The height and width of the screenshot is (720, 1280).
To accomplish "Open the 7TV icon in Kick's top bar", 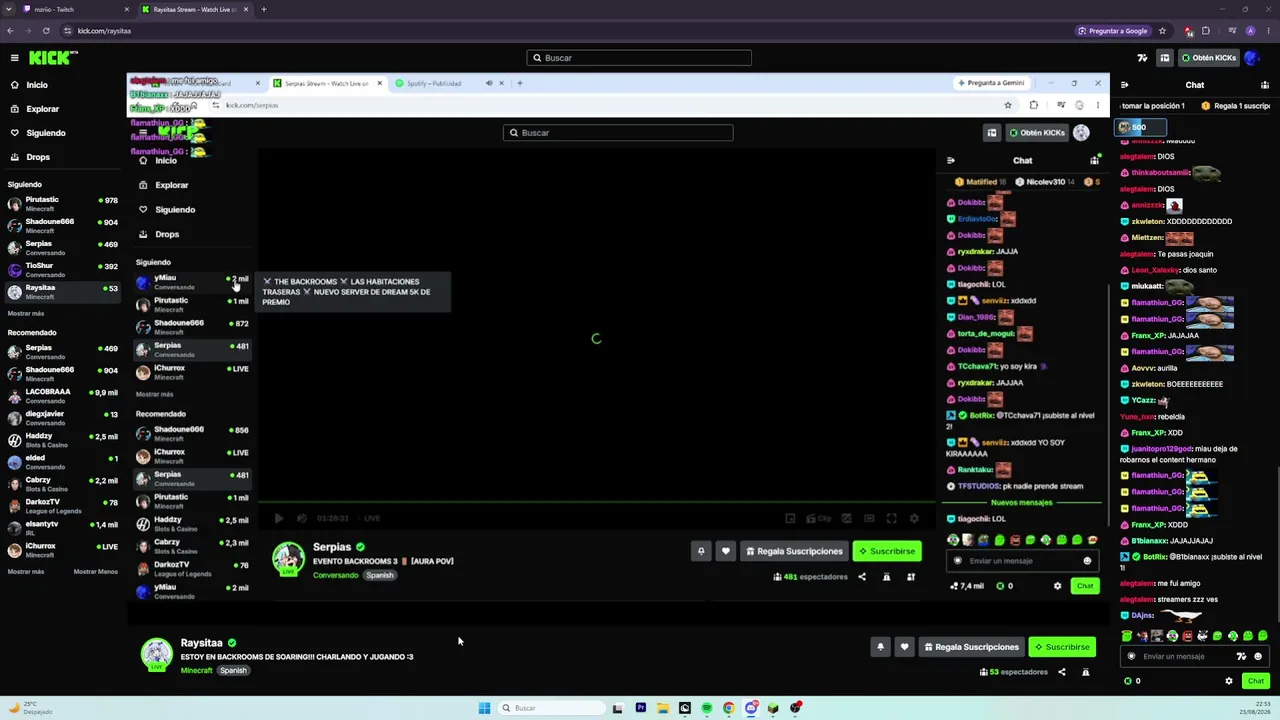I will [1143, 58].
